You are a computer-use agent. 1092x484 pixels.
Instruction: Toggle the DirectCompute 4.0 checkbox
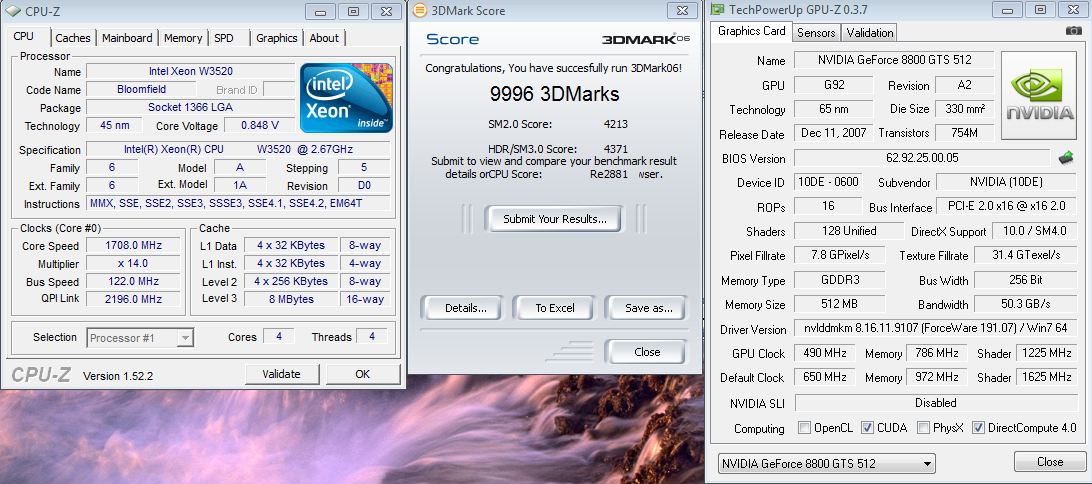coord(978,428)
